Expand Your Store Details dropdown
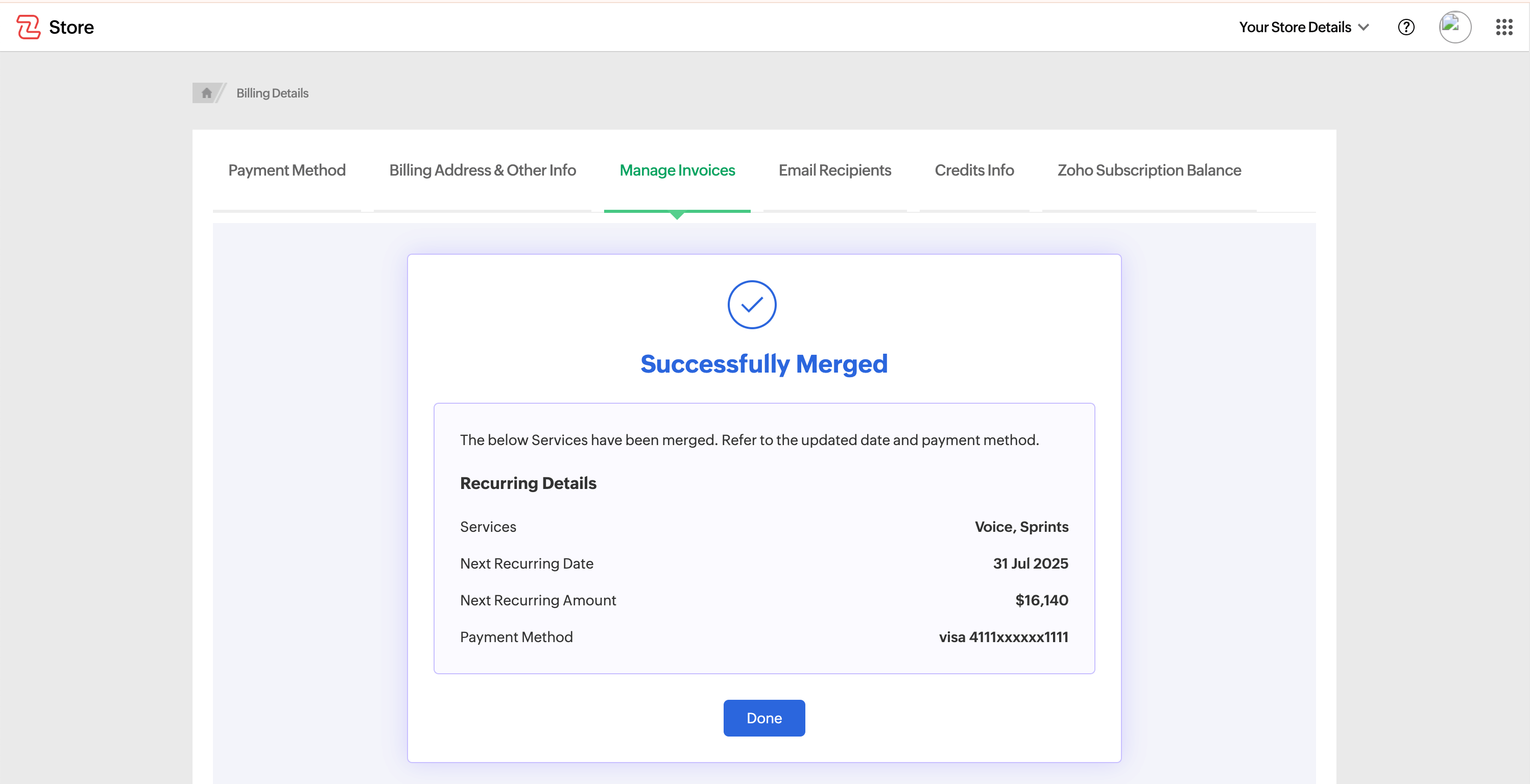The image size is (1530, 784). pyautogui.click(x=1295, y=27)
